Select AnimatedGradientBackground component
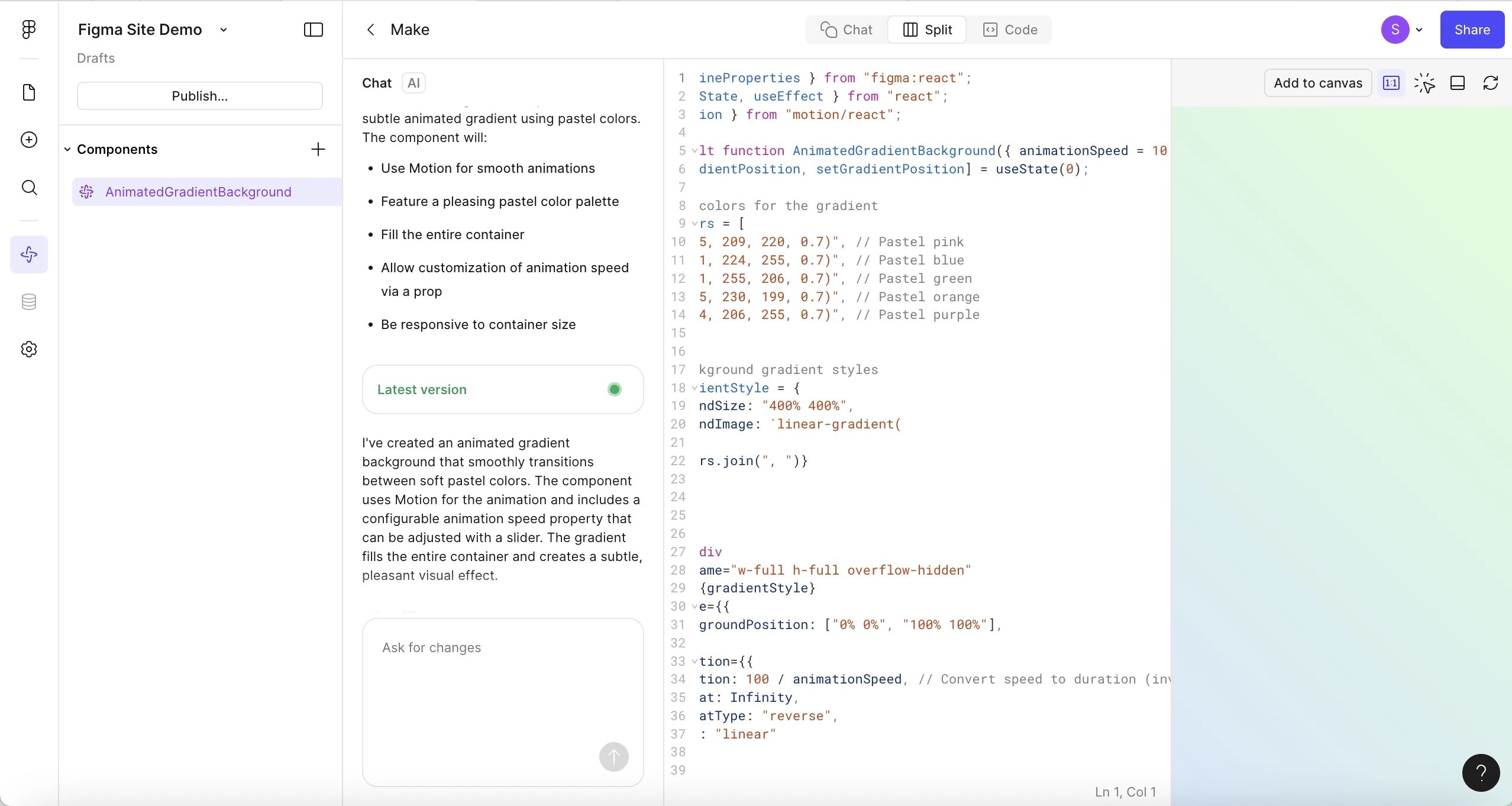 (207, 192)
